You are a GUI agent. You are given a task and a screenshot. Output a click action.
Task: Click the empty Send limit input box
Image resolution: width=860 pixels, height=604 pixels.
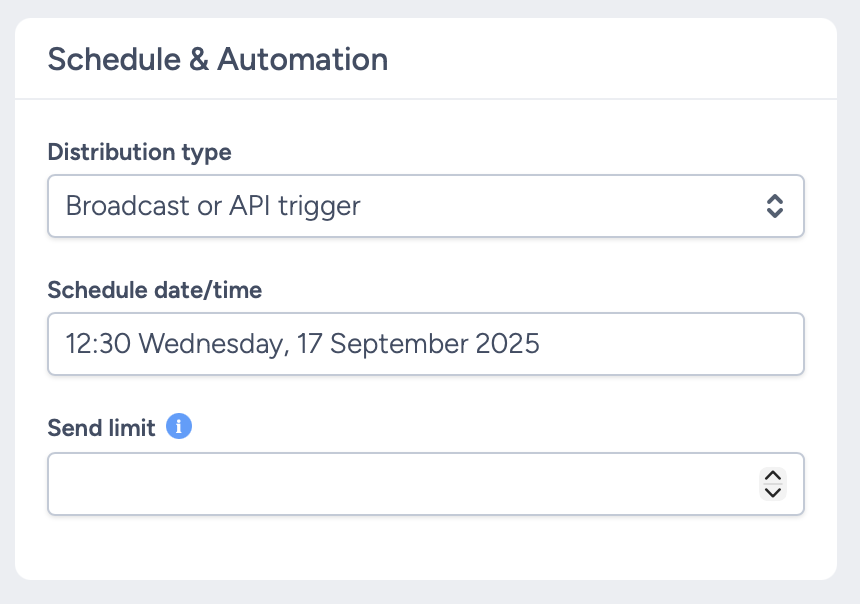pyautogui.click(x=400, y=484)
